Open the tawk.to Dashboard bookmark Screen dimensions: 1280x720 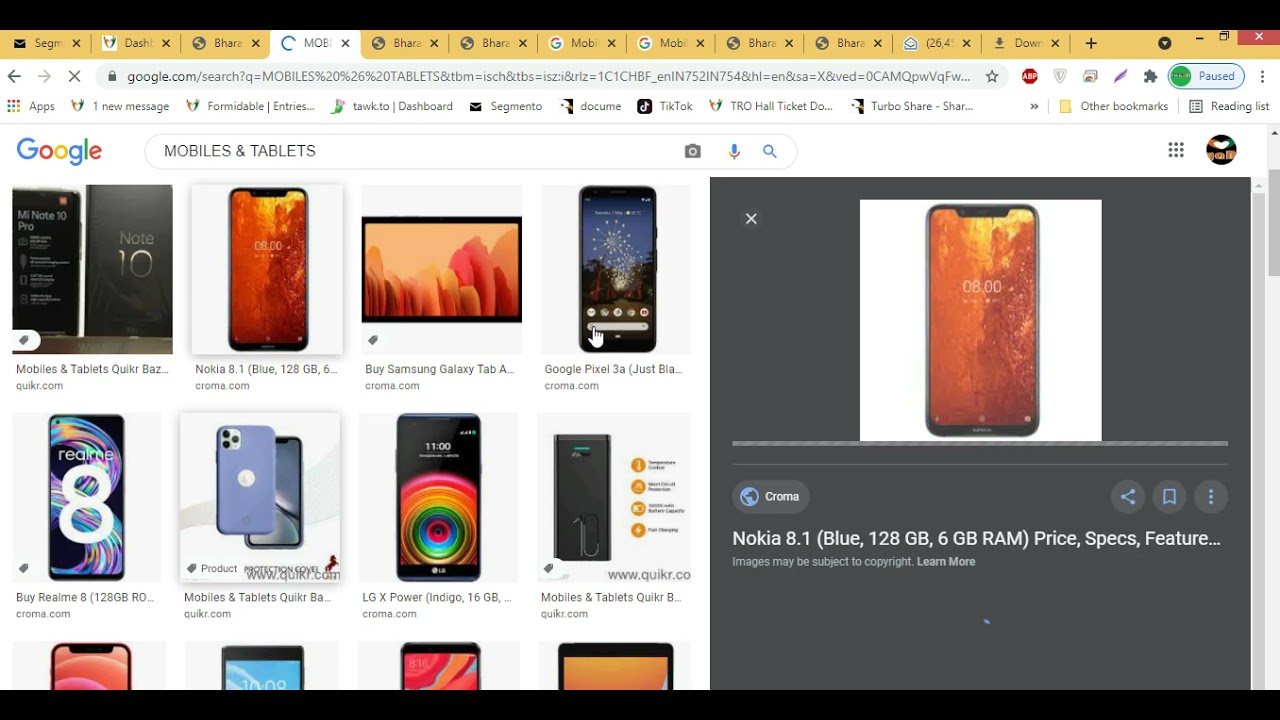point(392,106)
